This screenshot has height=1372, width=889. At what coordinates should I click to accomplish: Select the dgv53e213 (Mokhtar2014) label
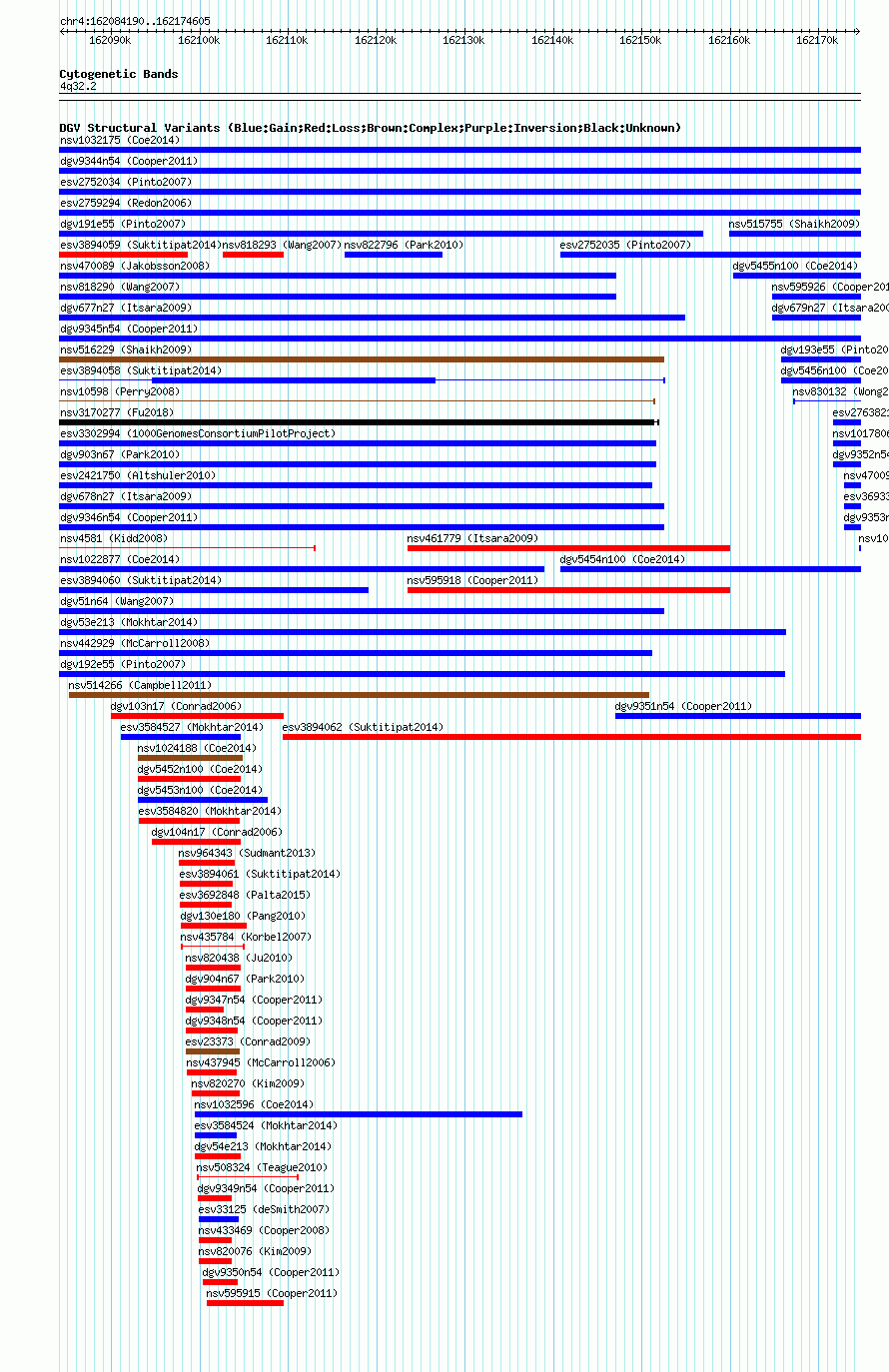[129, 622]
